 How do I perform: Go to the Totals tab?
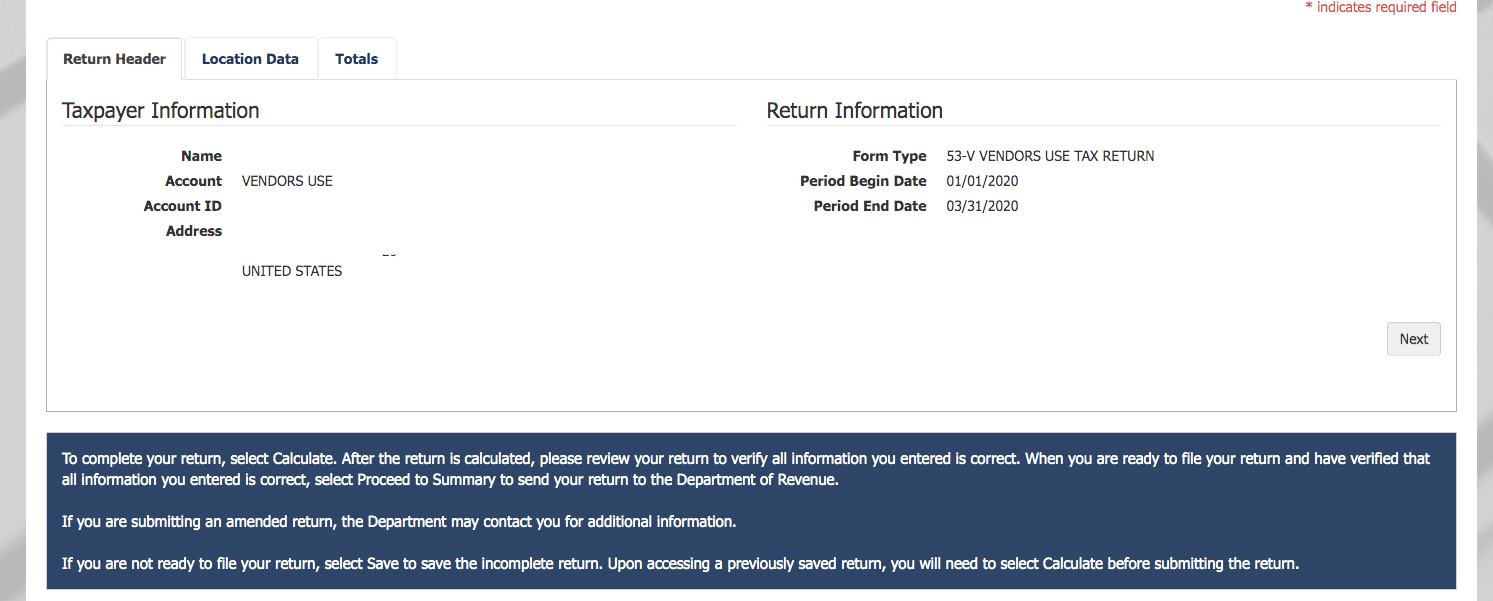356,59
